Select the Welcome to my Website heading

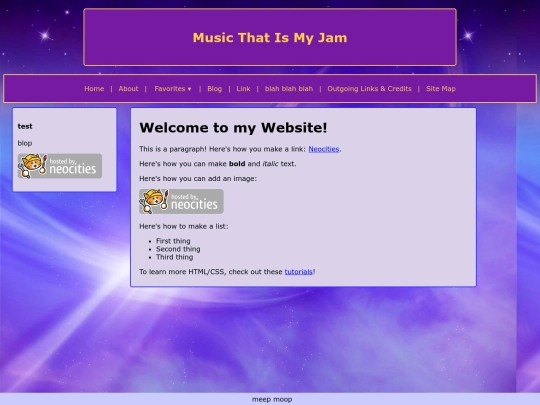[233, 128]
